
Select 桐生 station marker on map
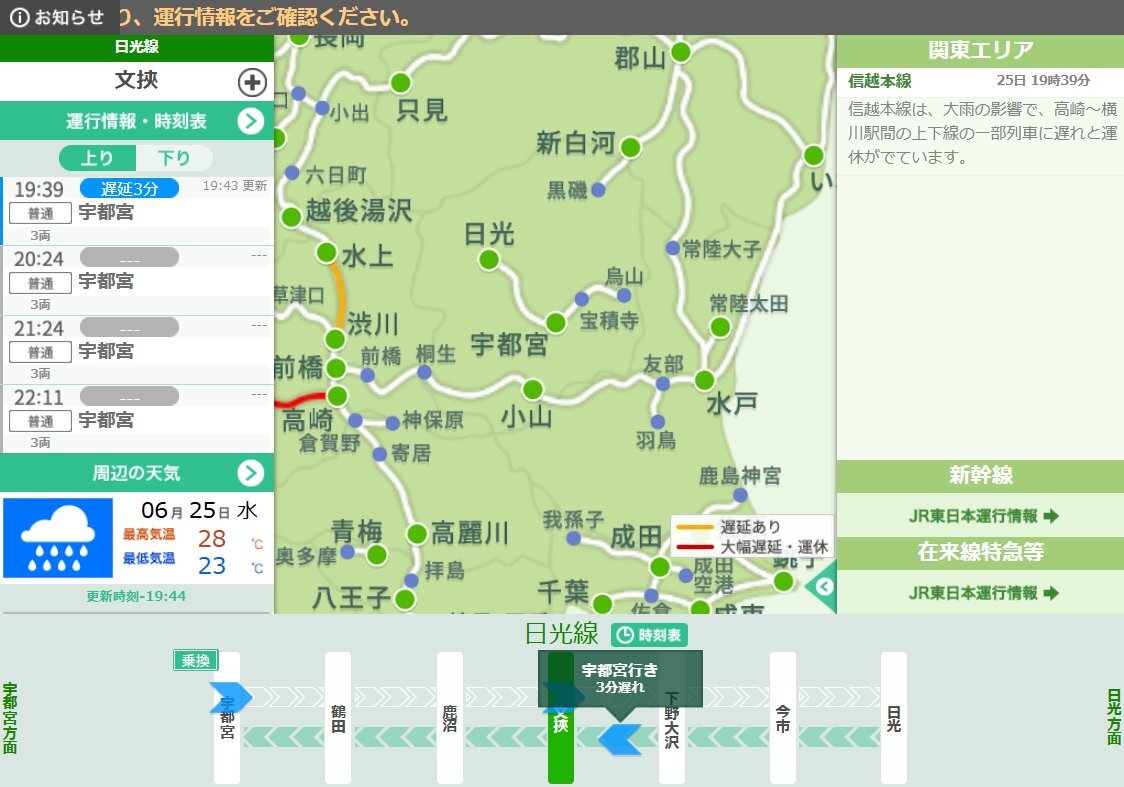(424, 372)
